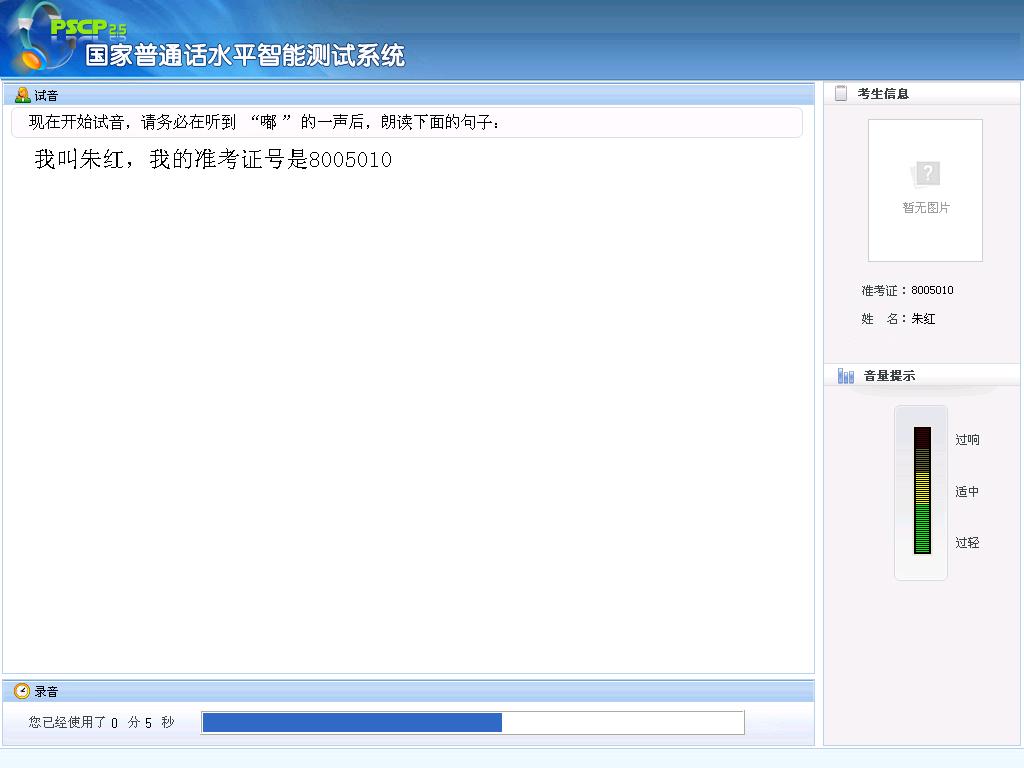1024x768 pixels.
Task: Click the person icon beside 试音
Action: click(x=22, y=95)
